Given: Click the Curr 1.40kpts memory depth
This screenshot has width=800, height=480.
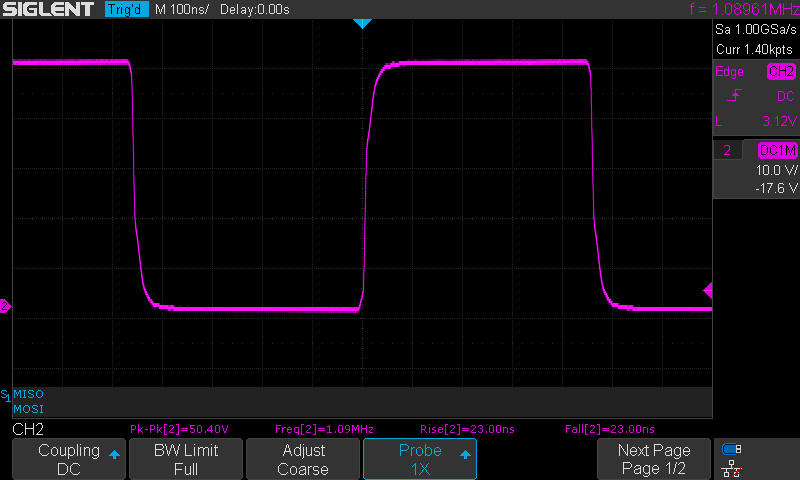Looking at the screenshot, I should [x=755, y=49].
